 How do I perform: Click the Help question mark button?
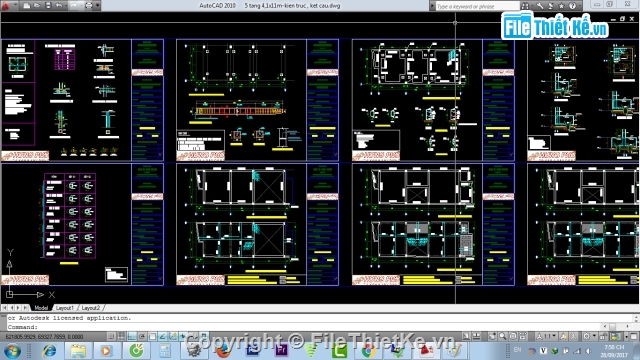click(572, 6)
